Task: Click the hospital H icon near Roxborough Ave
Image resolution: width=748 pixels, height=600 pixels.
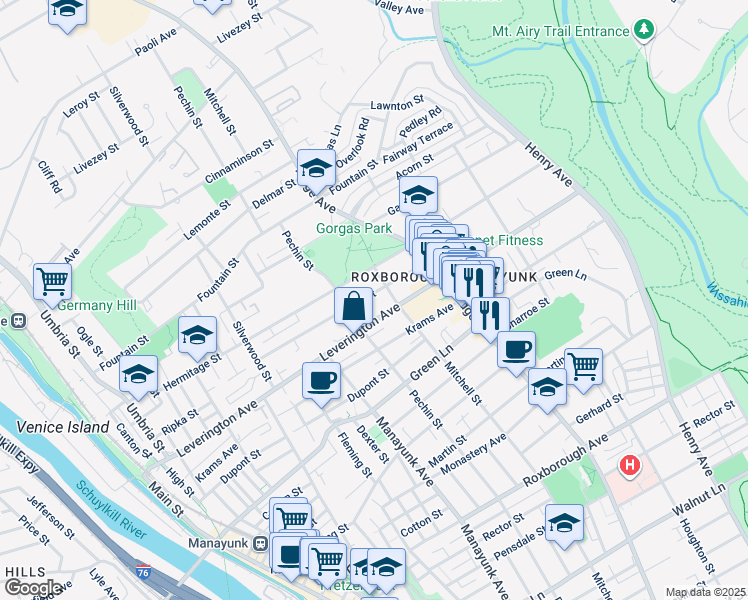Action: coord(630,465)
